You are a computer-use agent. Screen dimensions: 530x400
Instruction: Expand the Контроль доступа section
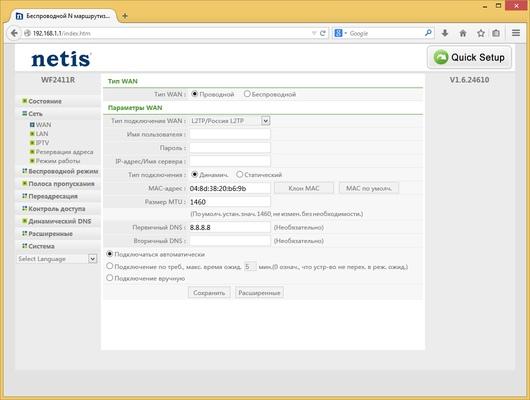tap(53, 209)
